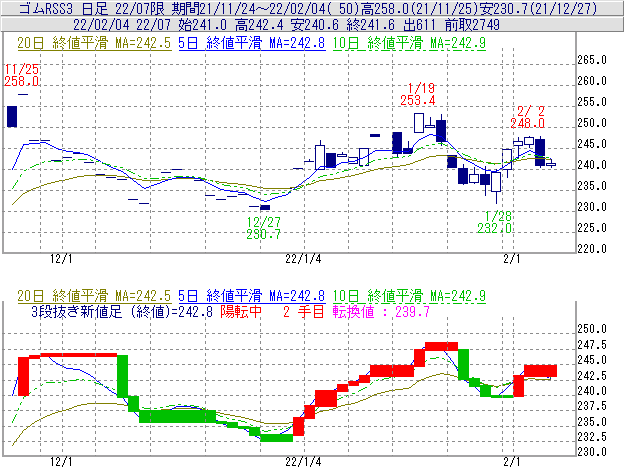
Task: Click the red '2 手目' text
Action: coord(304,311)
